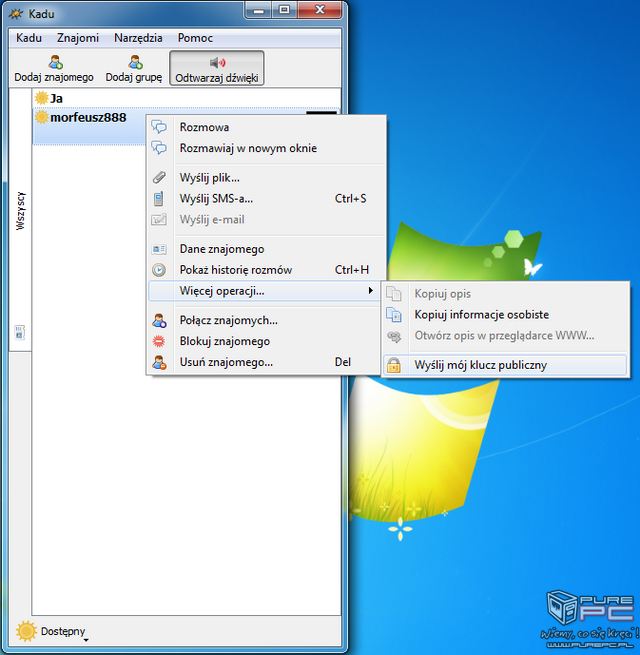Click the phone icon for Wyślij SMS-a

(x=159, y=198)
